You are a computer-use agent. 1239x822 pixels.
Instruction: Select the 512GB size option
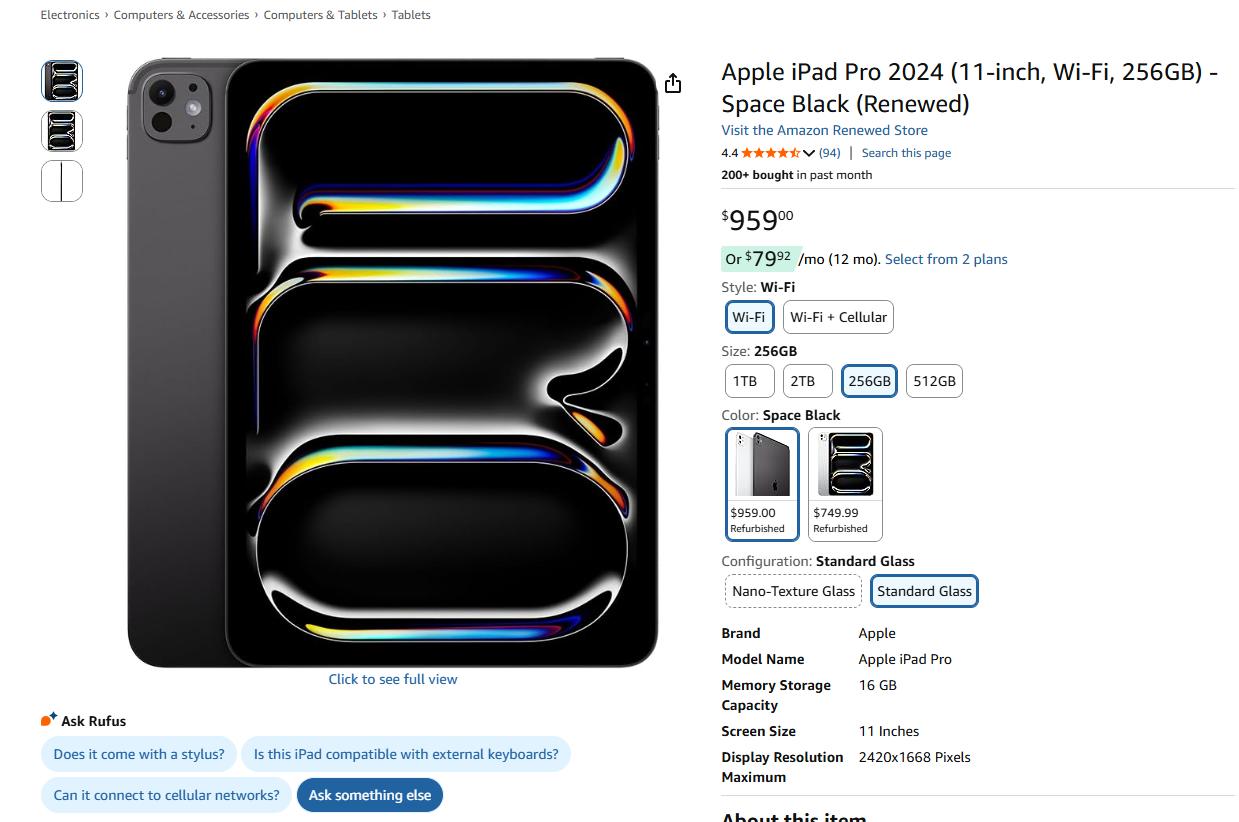point(934,381)
